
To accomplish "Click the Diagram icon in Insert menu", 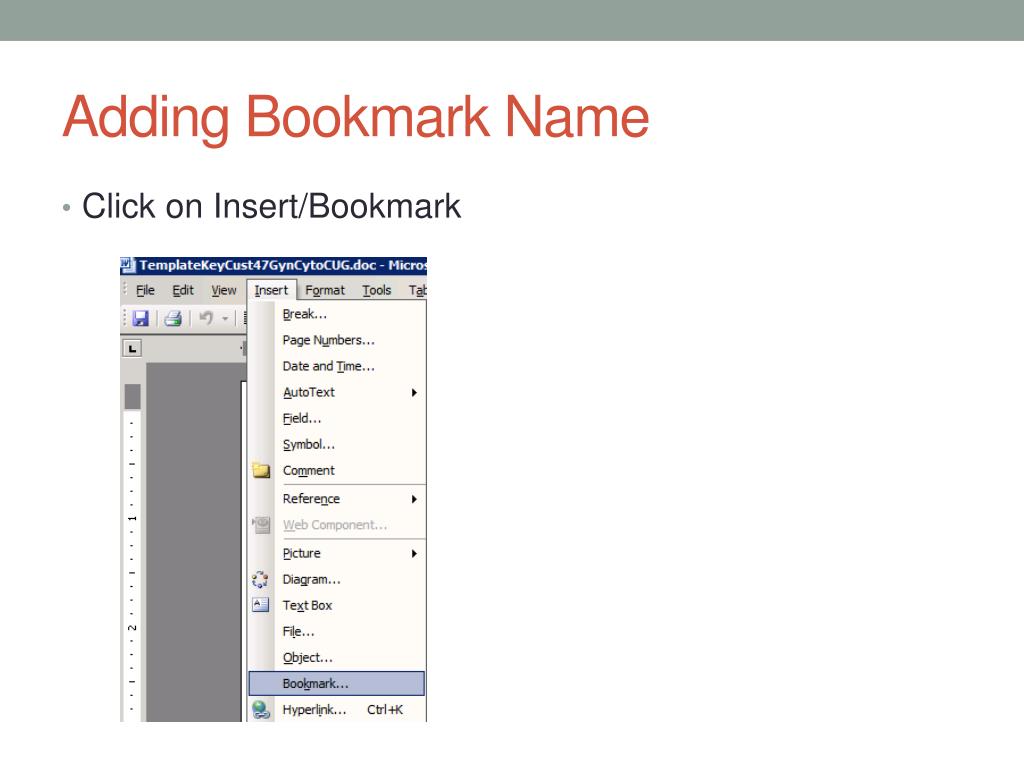I will pos(261,579).
